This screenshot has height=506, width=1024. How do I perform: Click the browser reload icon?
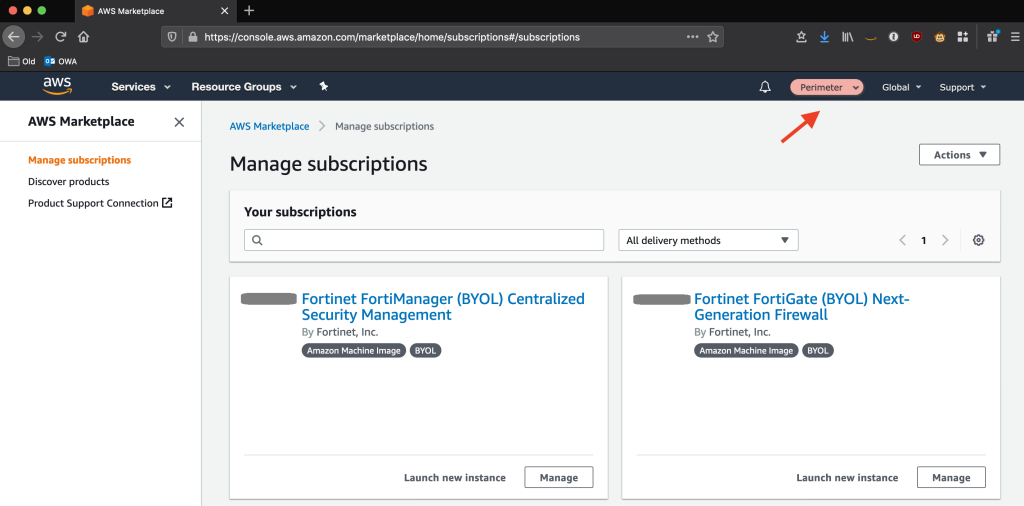pos(61,37)
